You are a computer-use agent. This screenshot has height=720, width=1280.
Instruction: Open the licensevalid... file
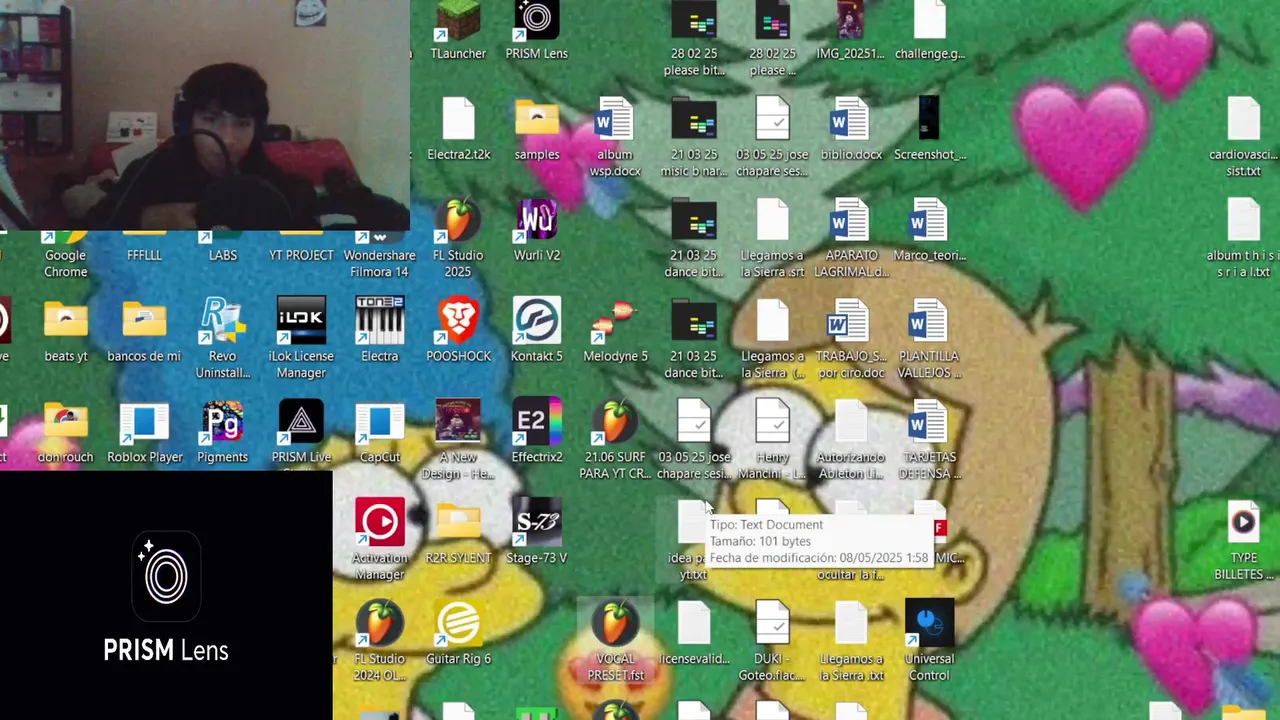point(694,634)
